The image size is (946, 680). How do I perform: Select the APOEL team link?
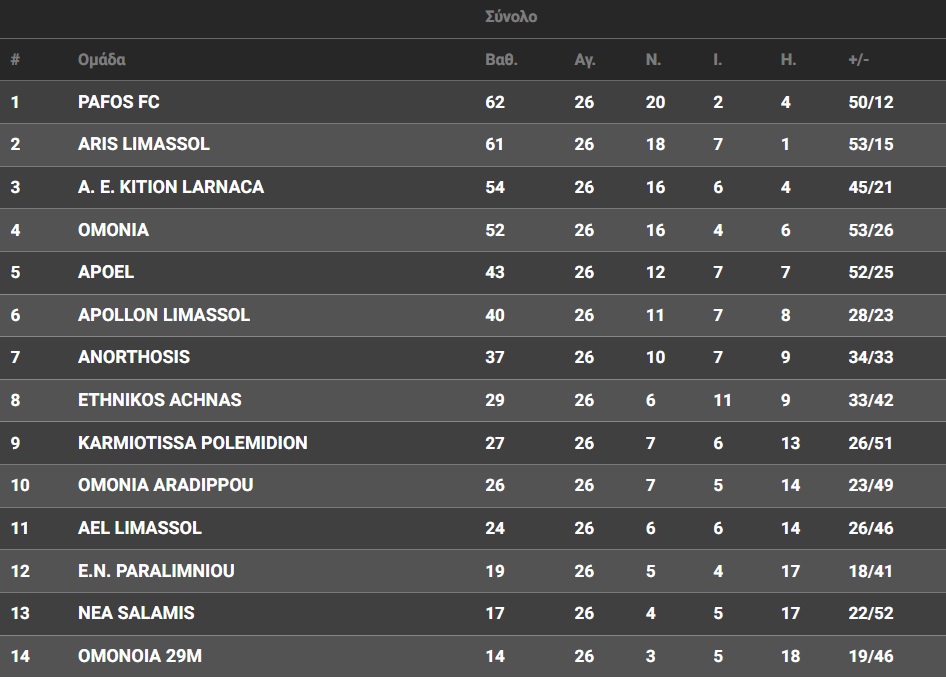click(x=106, y=272)
